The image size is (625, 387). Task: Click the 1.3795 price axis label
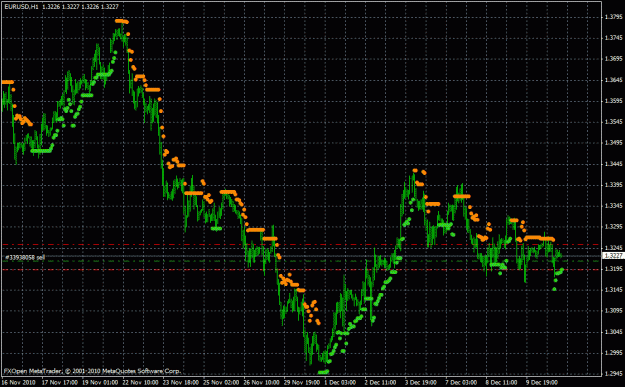613,17
